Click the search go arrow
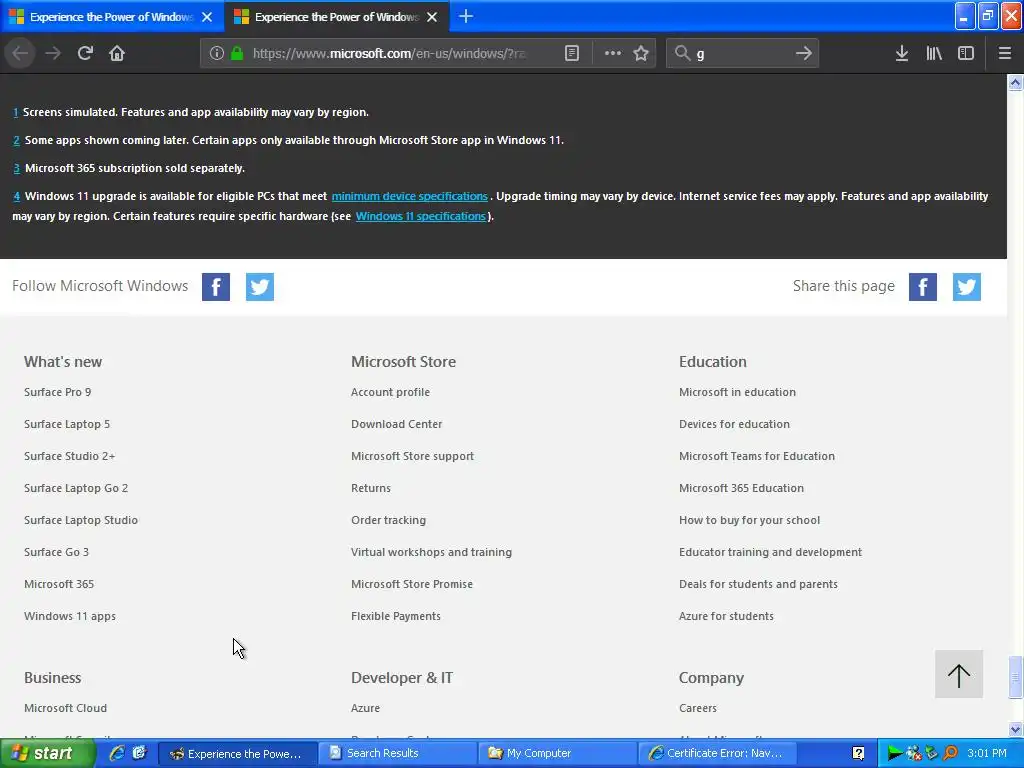The height and width of the screenshot is (768, 1024). 804,53
